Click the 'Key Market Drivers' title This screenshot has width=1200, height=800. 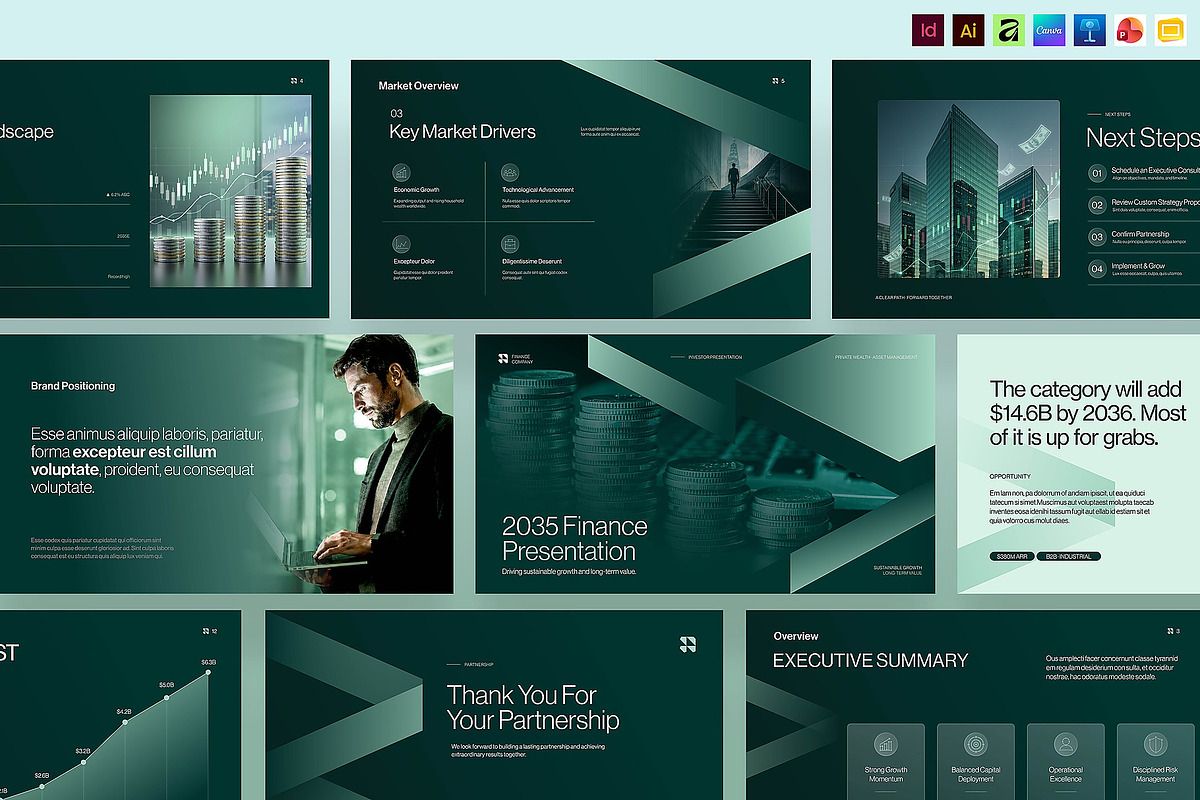(462, 132)
